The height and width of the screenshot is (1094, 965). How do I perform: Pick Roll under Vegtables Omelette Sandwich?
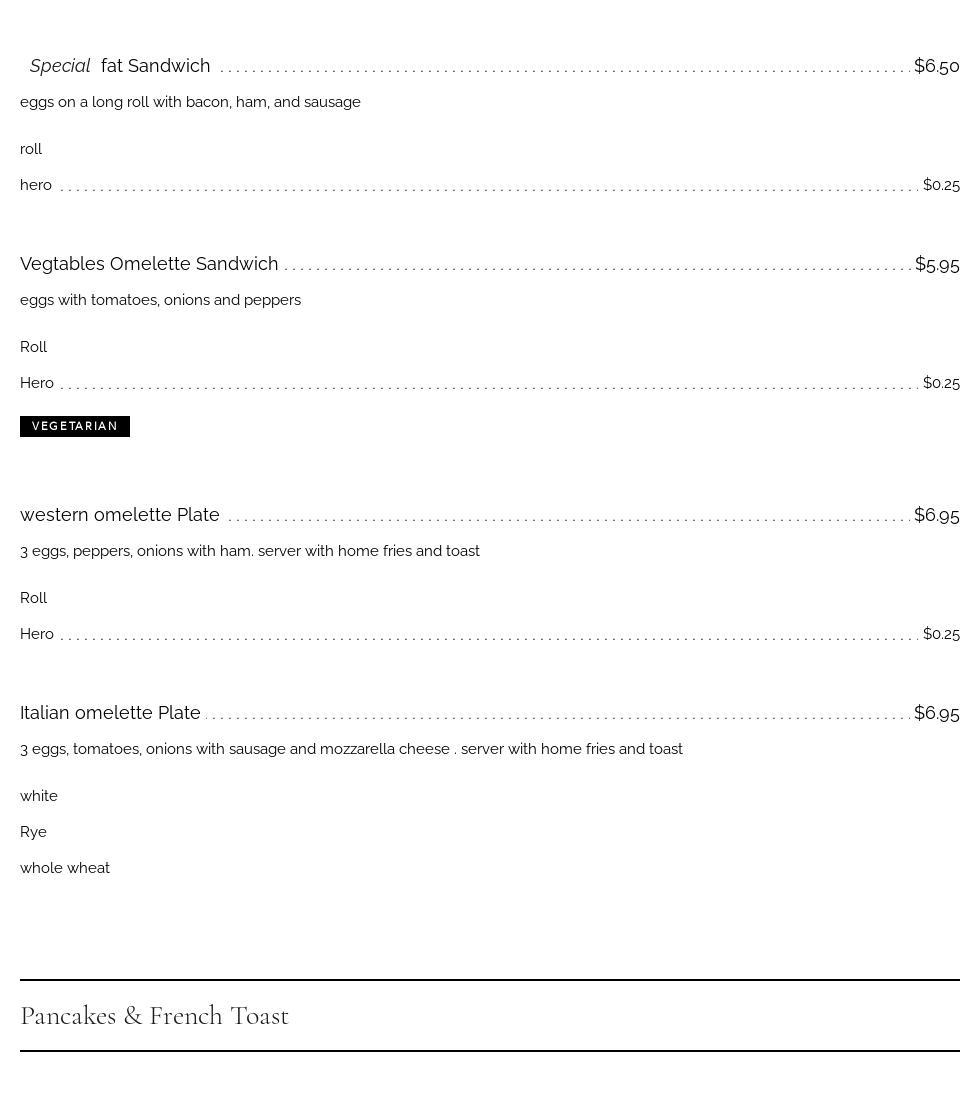click(x=33, y=347)
